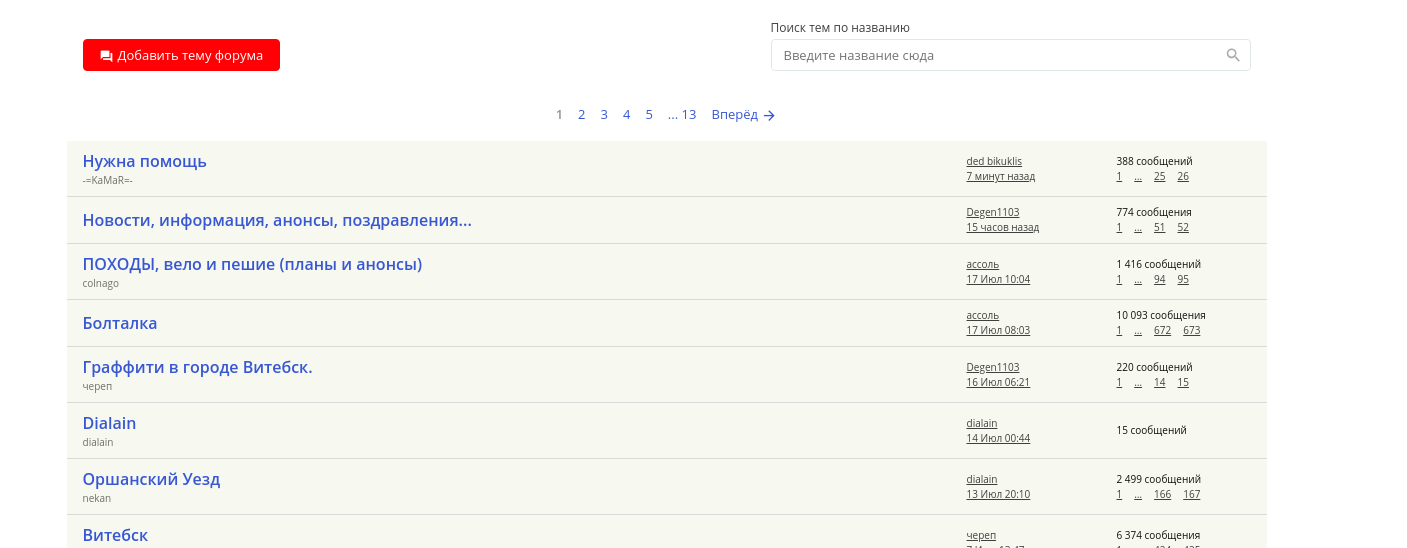Jump to page 673 of Болталка
The height and width of the screenshot is (548, 1407).
1191,330
